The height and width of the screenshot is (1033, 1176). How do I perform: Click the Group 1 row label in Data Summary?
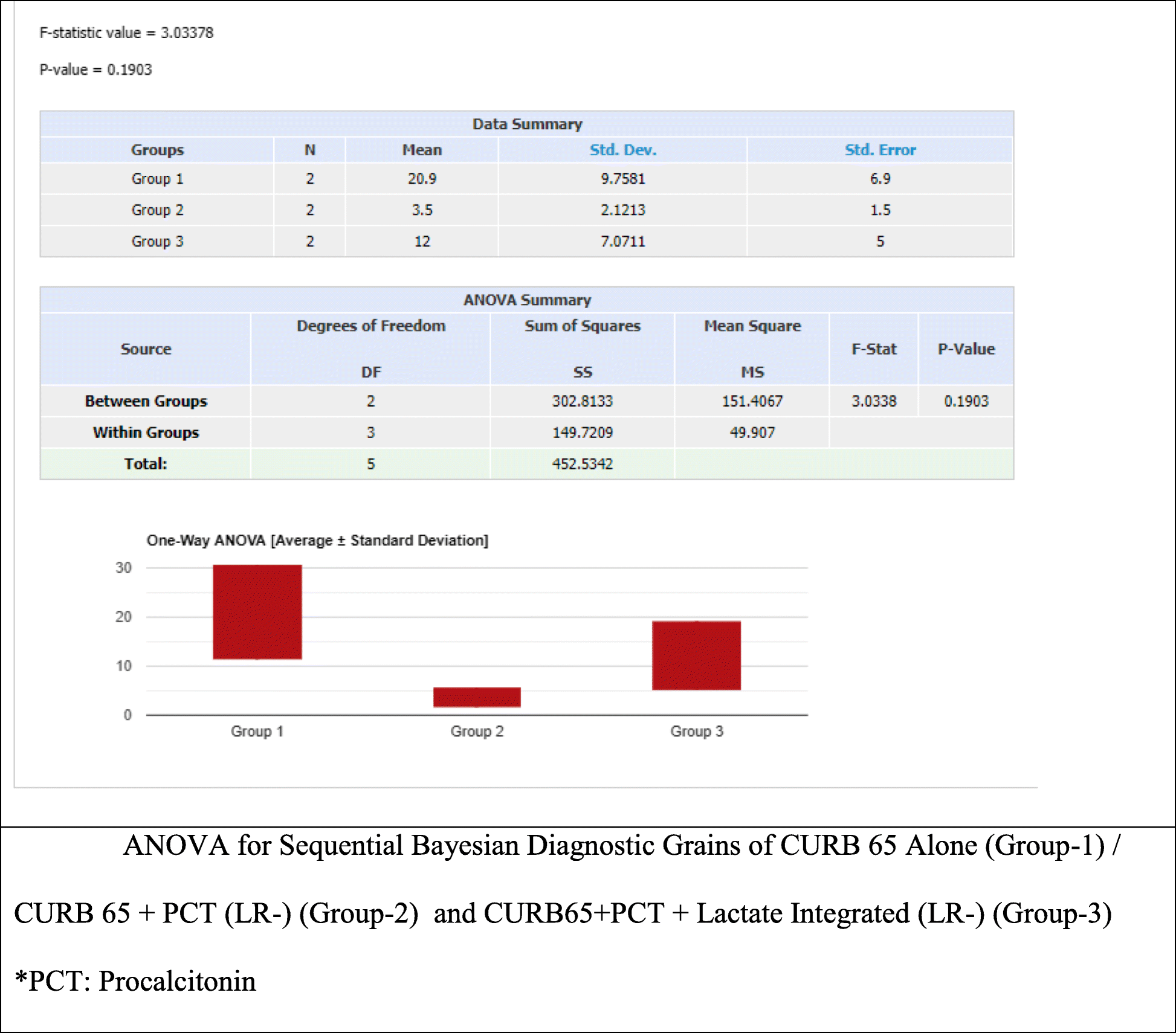click(x=157, y=179)
